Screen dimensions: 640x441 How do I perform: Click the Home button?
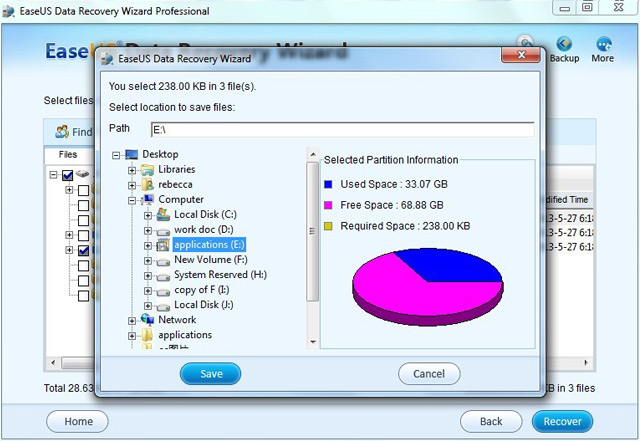(78, 421)
